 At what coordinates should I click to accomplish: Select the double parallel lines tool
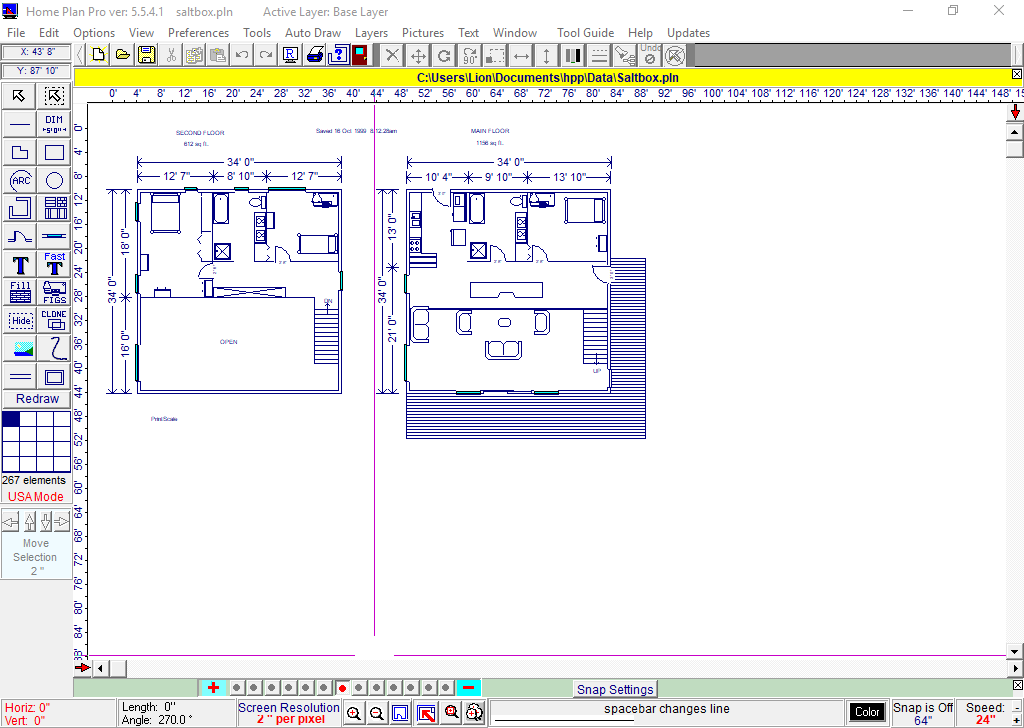tap(20, 377)
